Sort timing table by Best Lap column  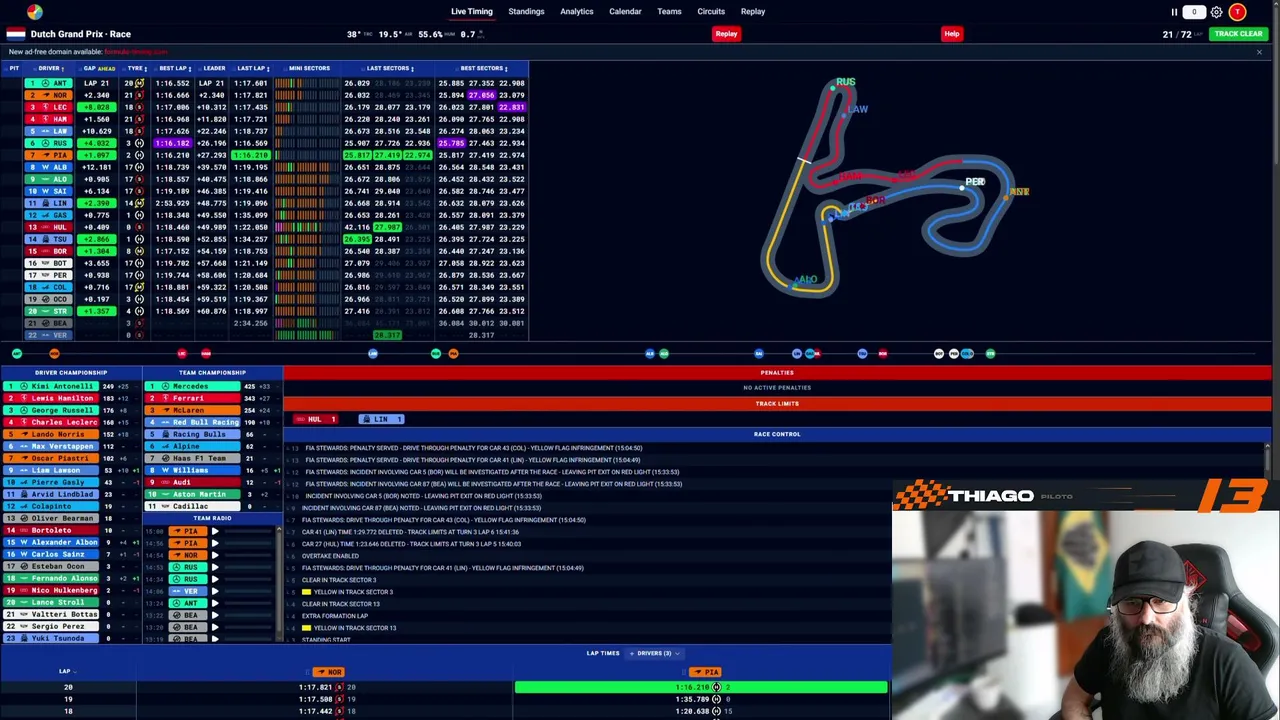pos(174,68)
